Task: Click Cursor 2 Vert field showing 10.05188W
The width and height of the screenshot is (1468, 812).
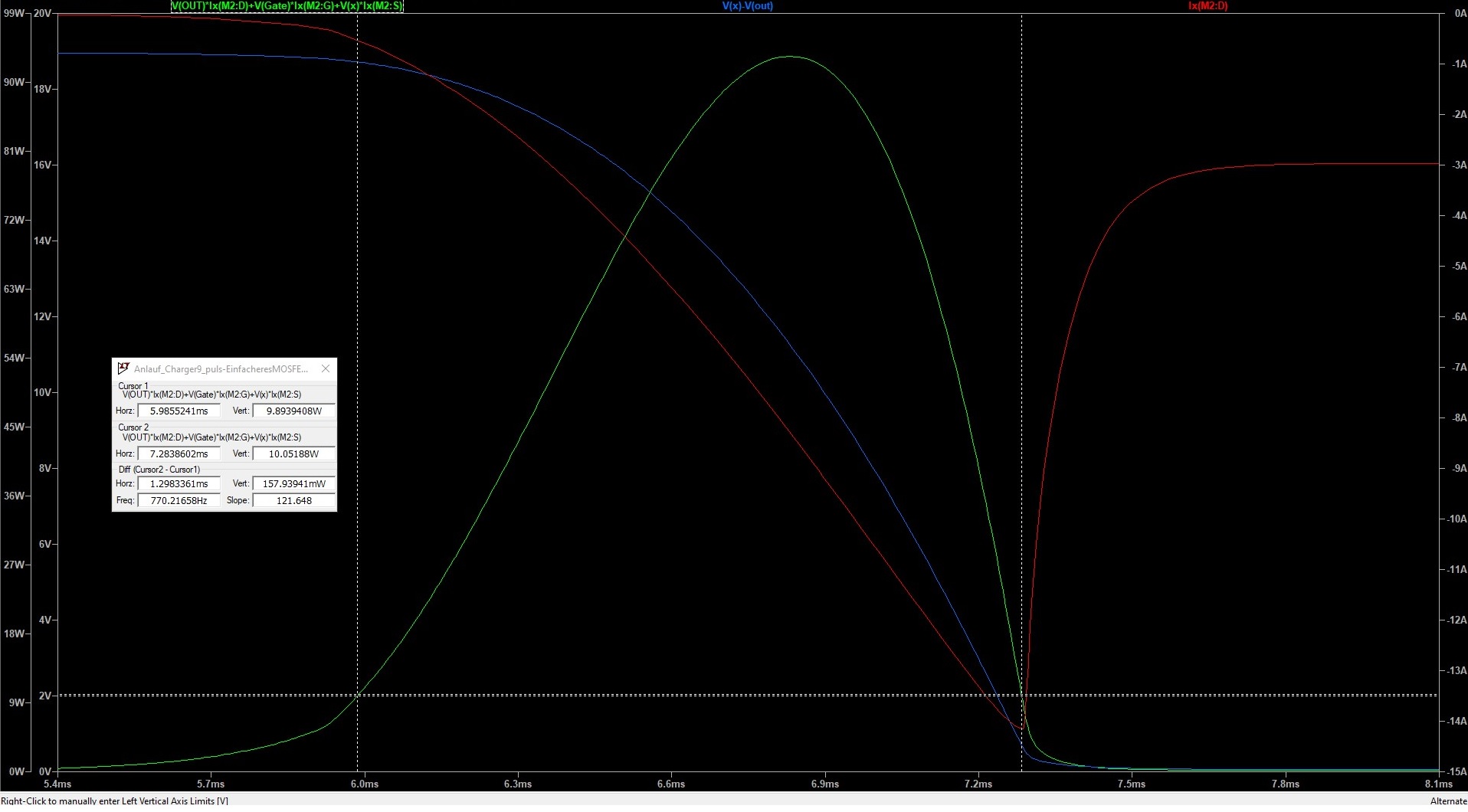Action: (294, 454)
